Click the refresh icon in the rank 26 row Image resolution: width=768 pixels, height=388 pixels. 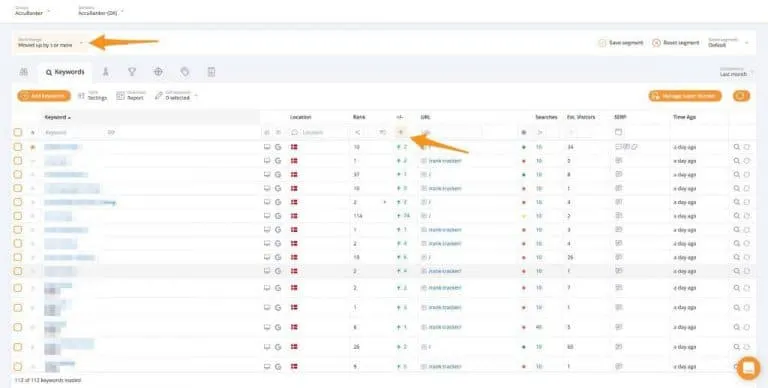(x=746, y=347)
